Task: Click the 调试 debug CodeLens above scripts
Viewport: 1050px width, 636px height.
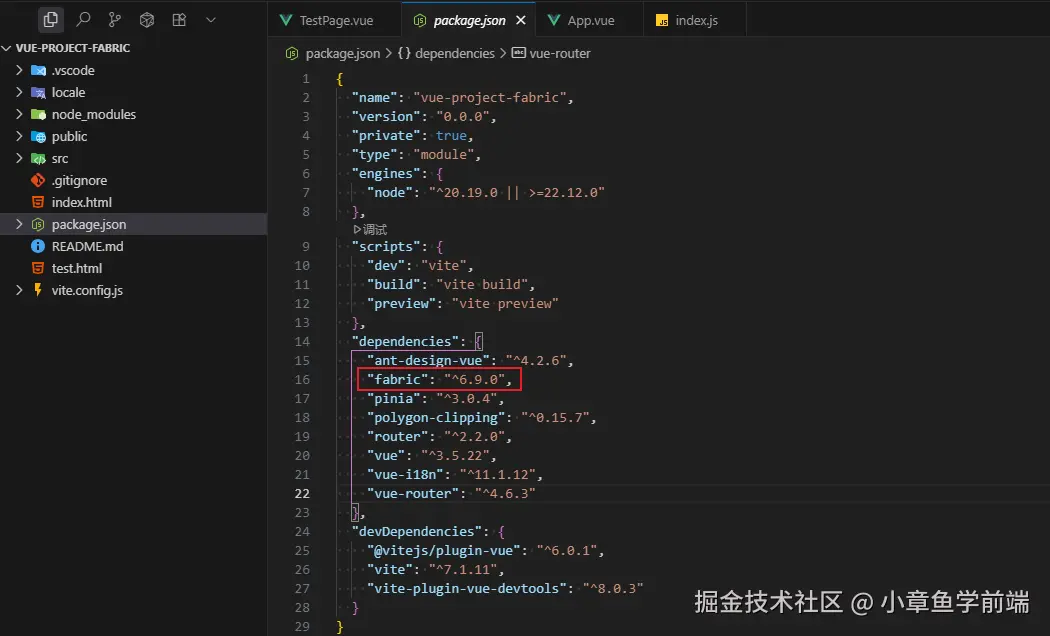Action: click(x=370, y=230)
